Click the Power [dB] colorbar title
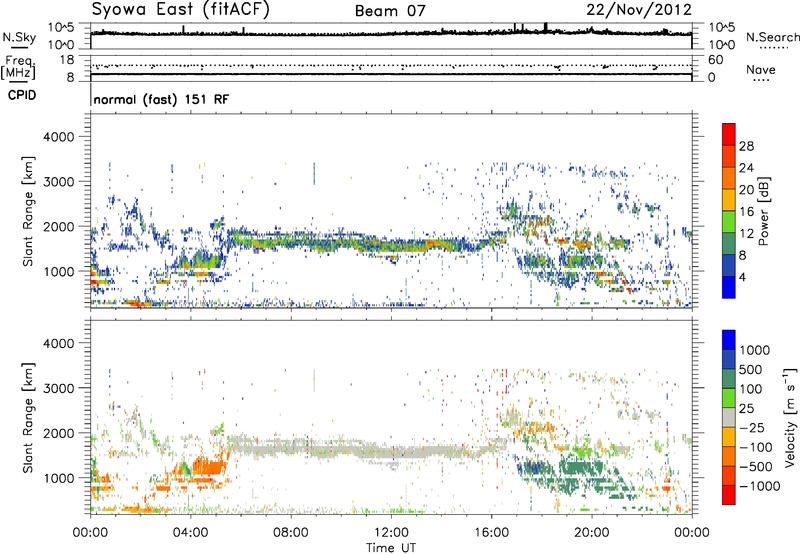The height and width of the screenshot is (554, 800). point(764,211)
